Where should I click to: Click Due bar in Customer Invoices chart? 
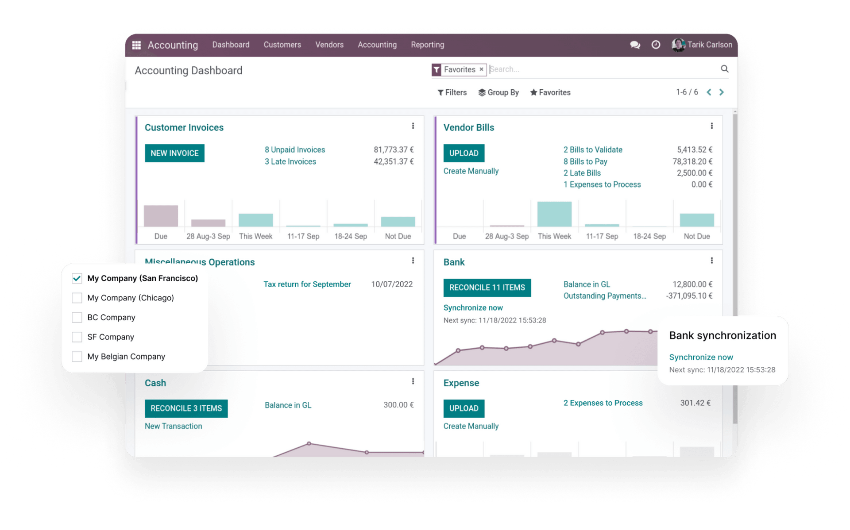click(161, 216)
